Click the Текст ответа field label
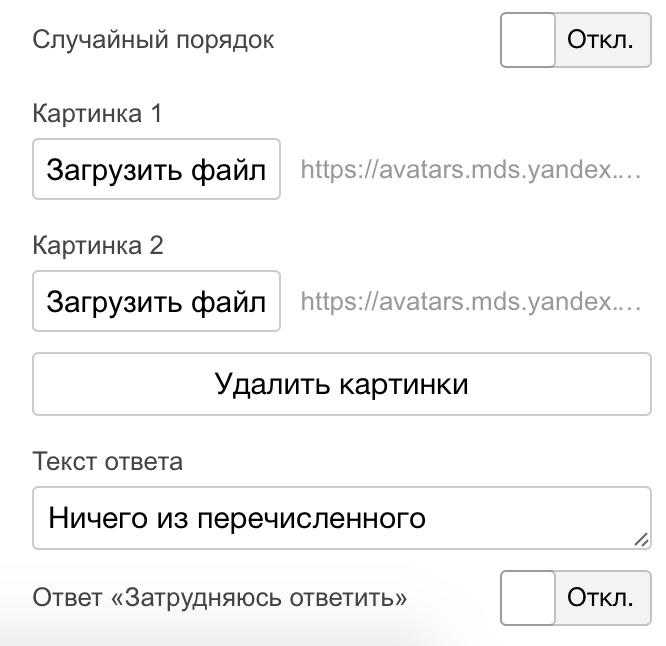 coord(108,462)
